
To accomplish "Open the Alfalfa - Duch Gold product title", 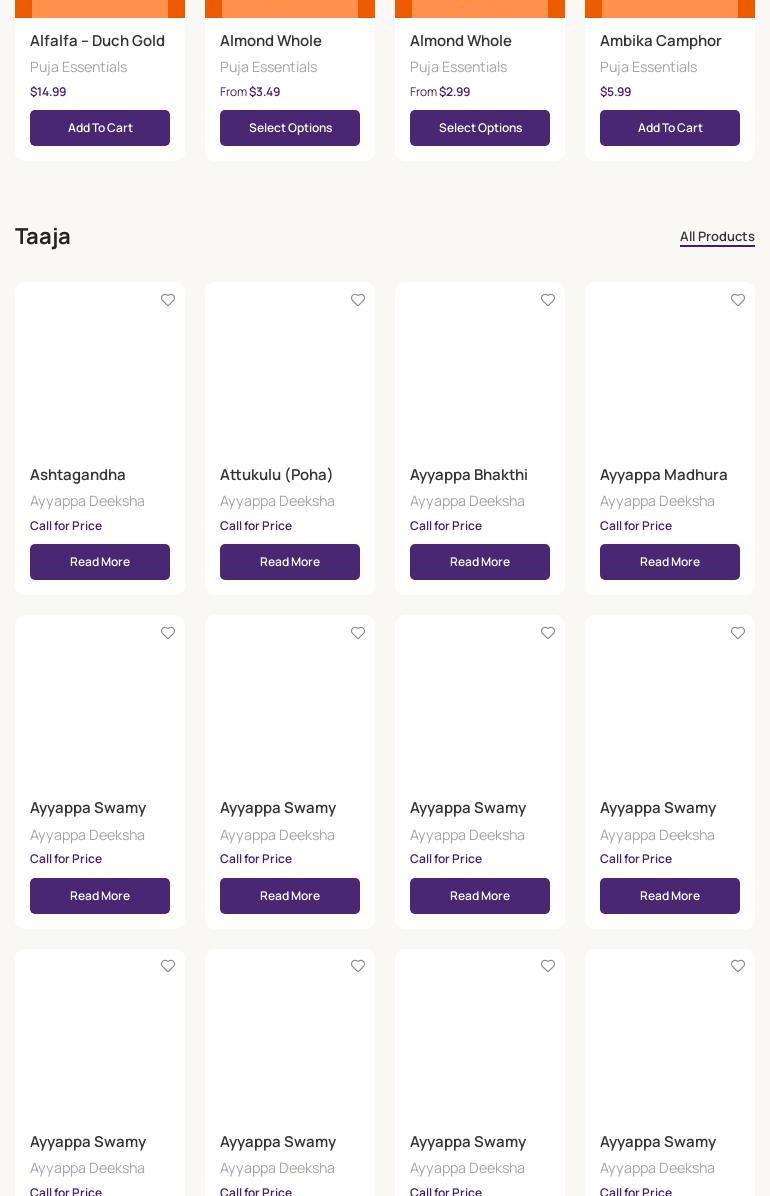I will pyautogui.click(x=97, y=41).
